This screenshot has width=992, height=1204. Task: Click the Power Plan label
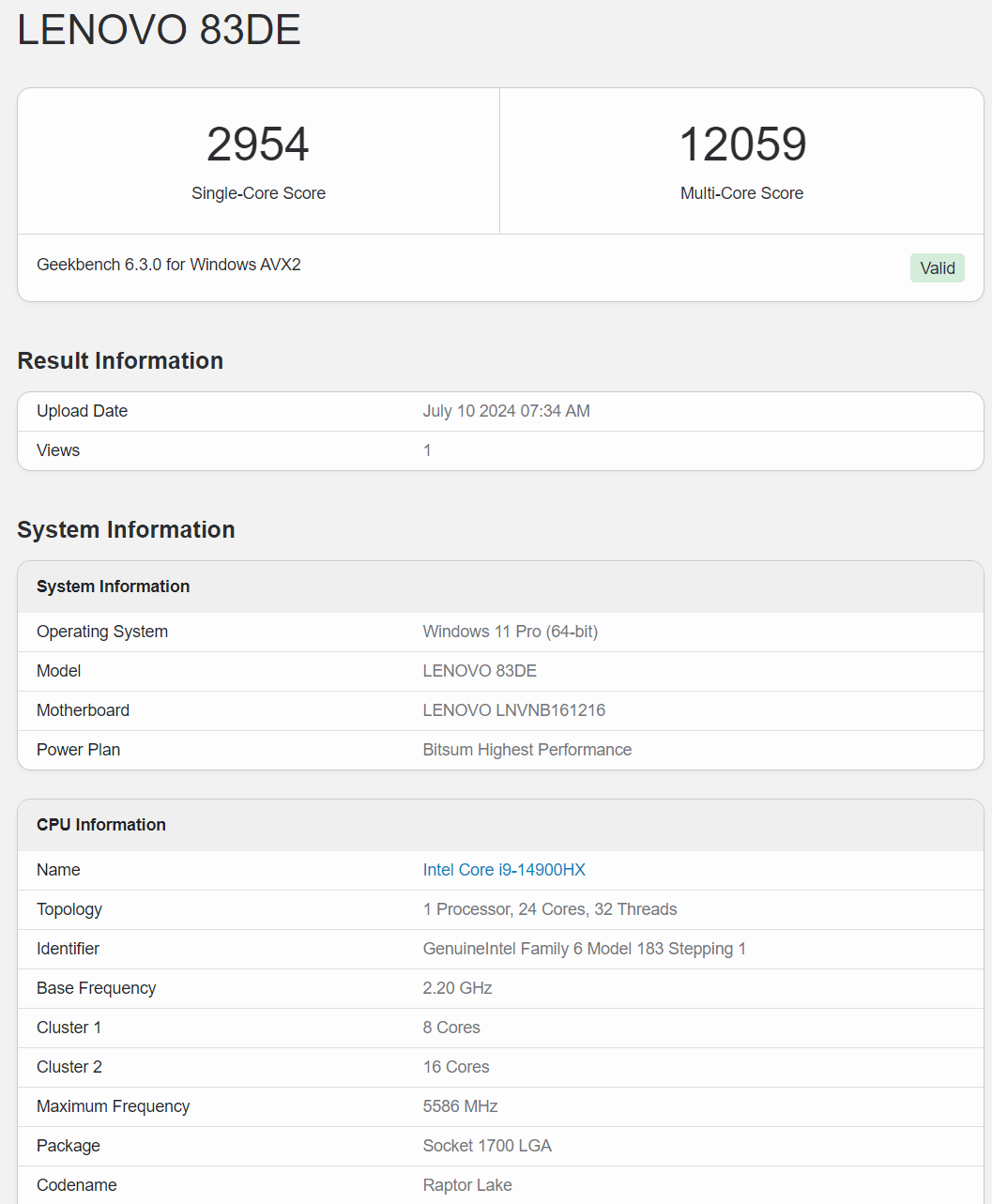78,750
